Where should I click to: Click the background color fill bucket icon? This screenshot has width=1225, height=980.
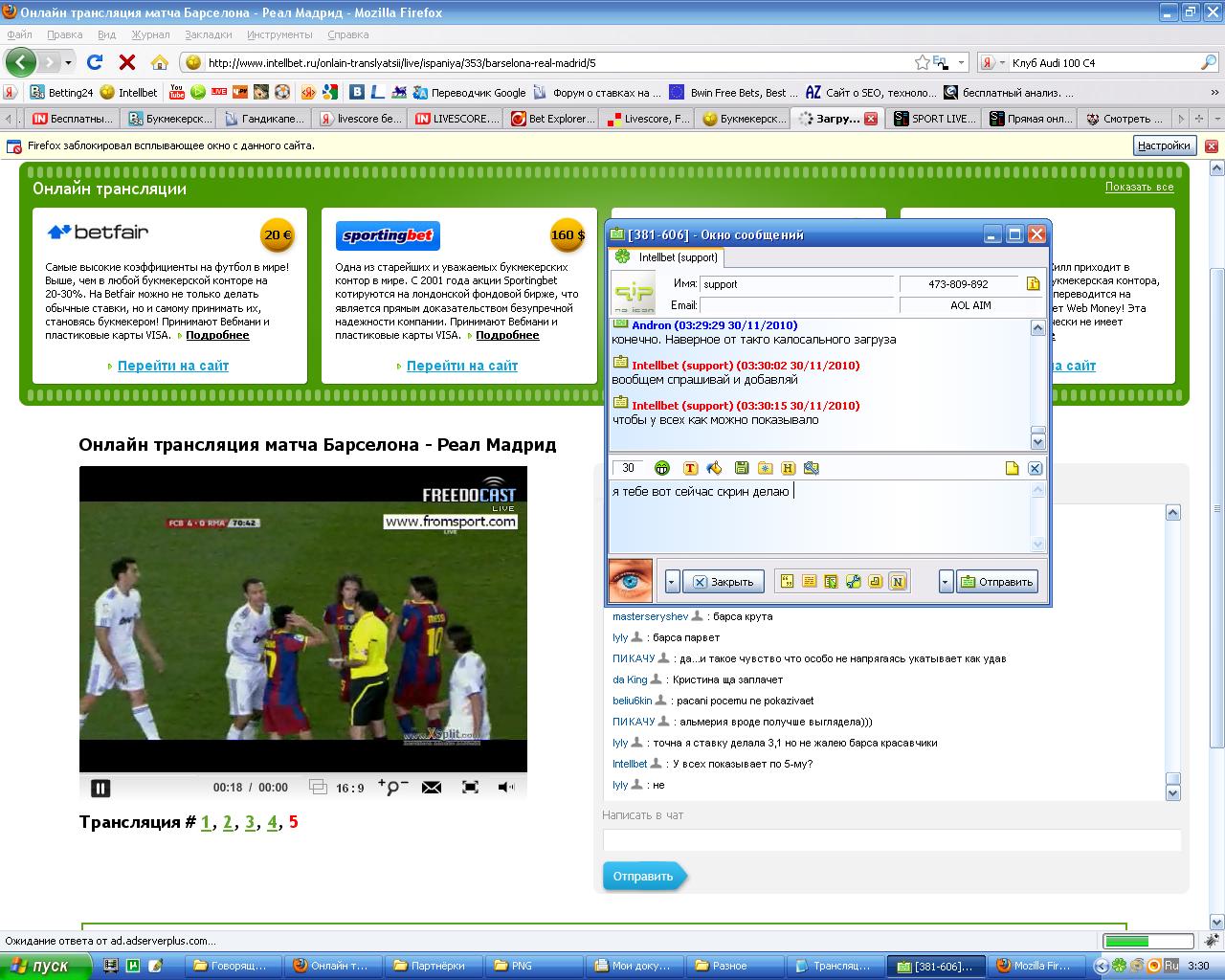click(x=714, y=468)
